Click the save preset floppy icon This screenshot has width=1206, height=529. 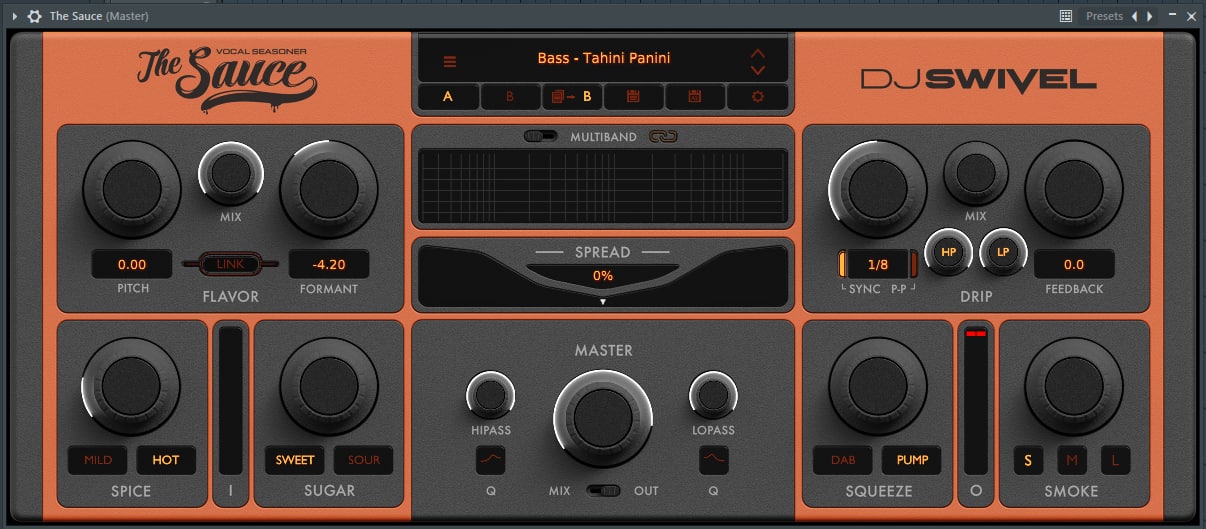tap(633, 97)
